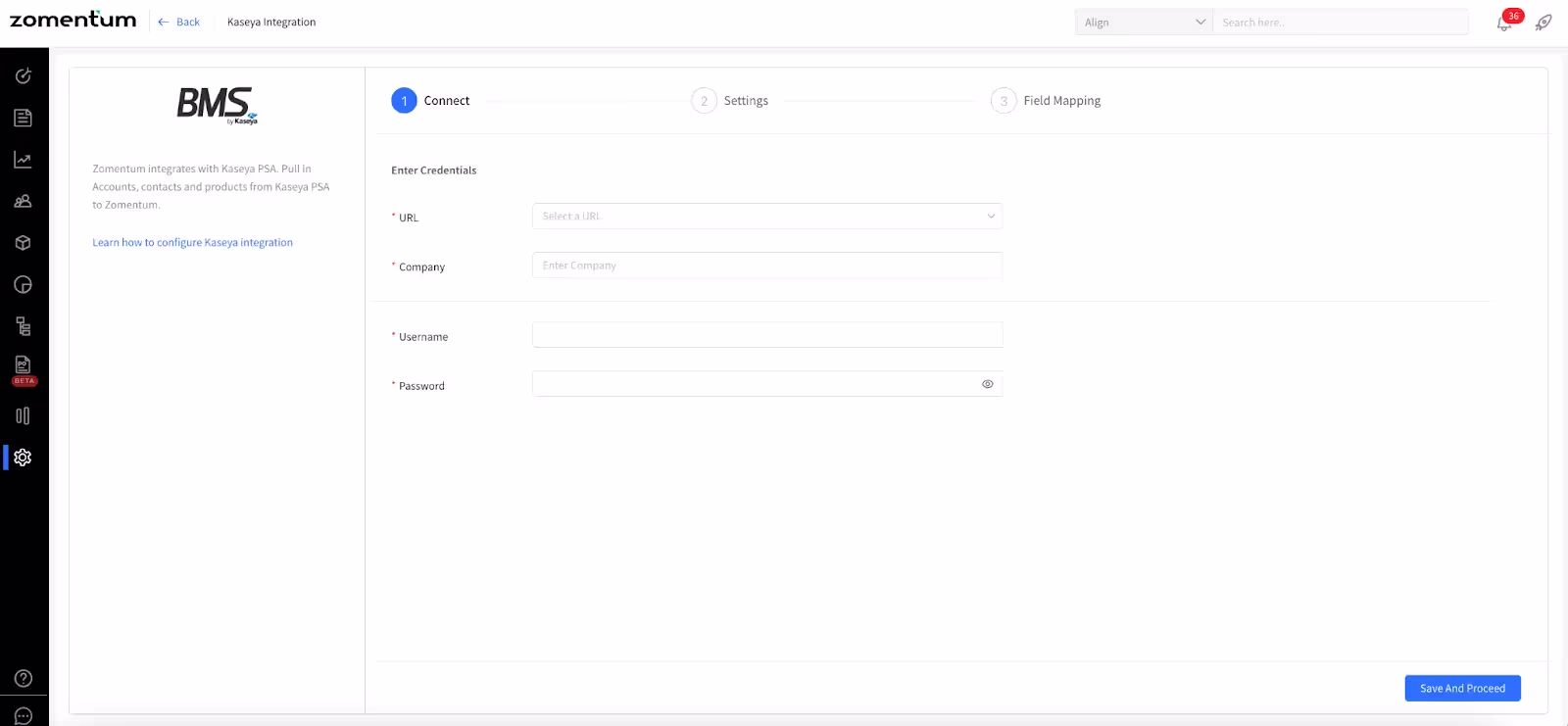This screenshot has width=1568, height=726.
Task: Open the columns board icon in sidebar
Action: click(24, 415)
